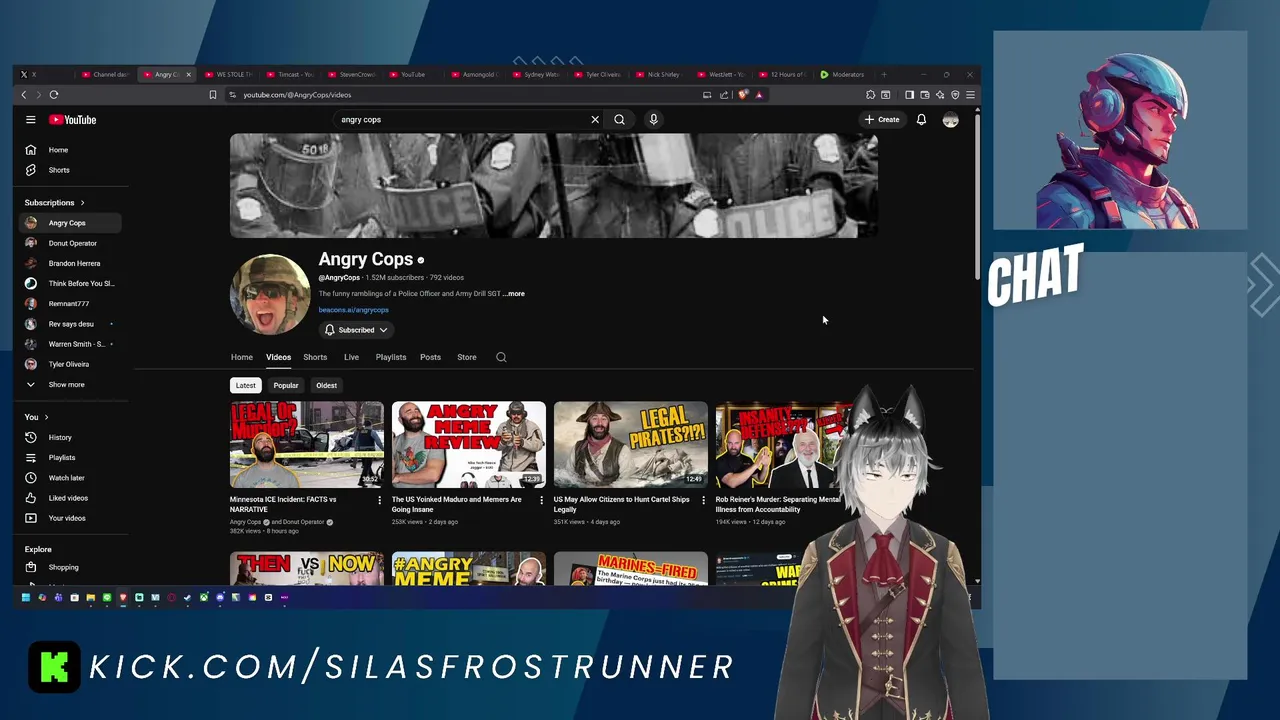Image resolution: width=1280 pixels, height=720 pixels.
Task: Open options for Angry Meme Review video
Action: (x=541, y=500)
